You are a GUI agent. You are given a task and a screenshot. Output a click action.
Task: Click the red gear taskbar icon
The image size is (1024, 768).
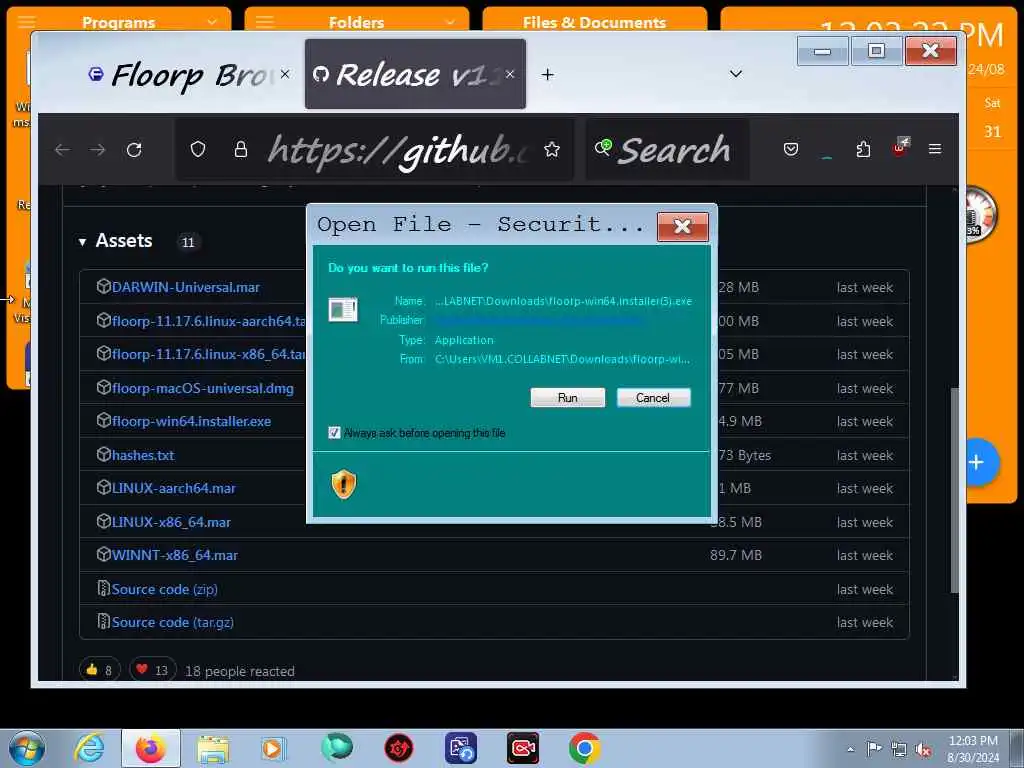point(398,748)
